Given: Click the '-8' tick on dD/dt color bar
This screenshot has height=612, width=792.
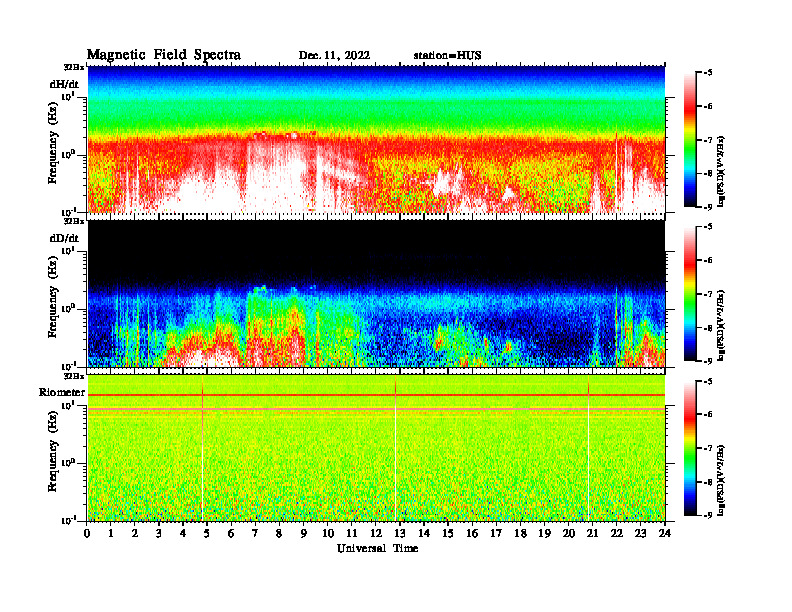Looking at the screenshot, I should [708, 328].
